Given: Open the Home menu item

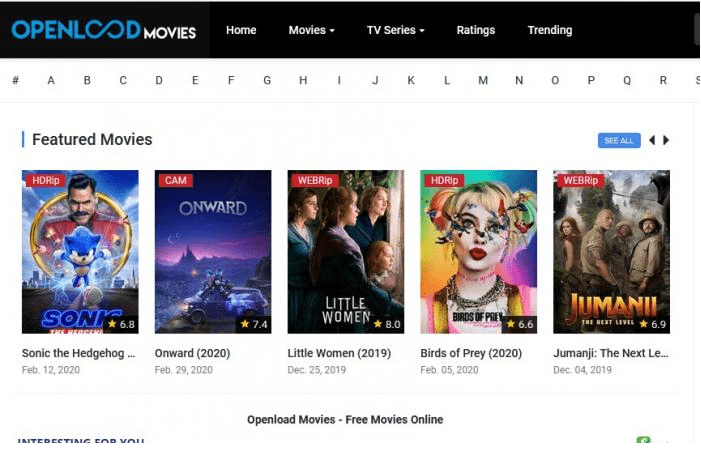Looking at the screenshot, I should pyautogui.click(x=241, y=30).
